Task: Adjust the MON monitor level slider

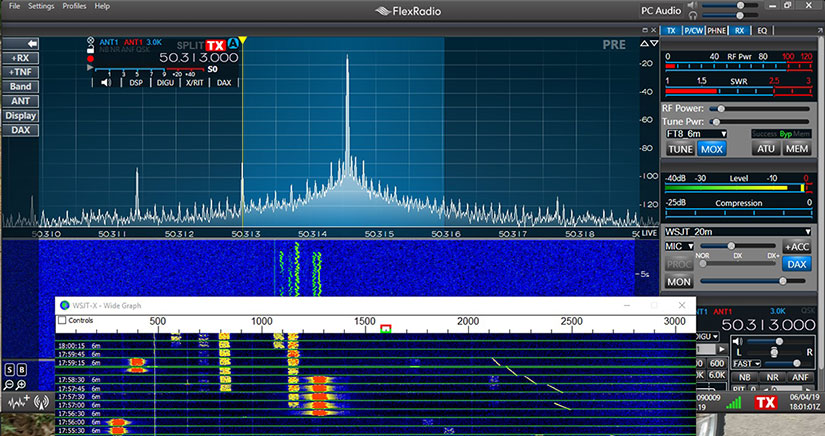Action: (753, 281)
